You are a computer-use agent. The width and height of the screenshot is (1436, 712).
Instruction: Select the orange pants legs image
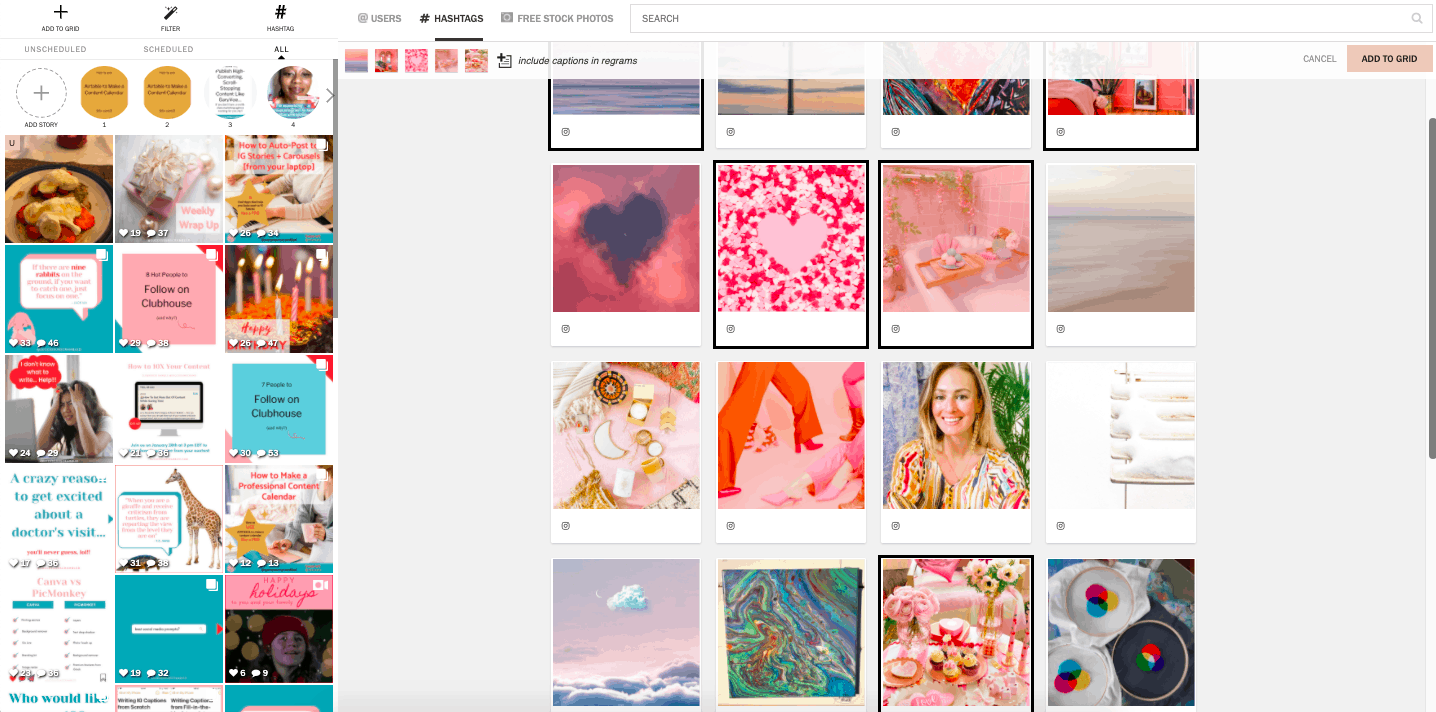pyautogui.click(x=791, y=435)
